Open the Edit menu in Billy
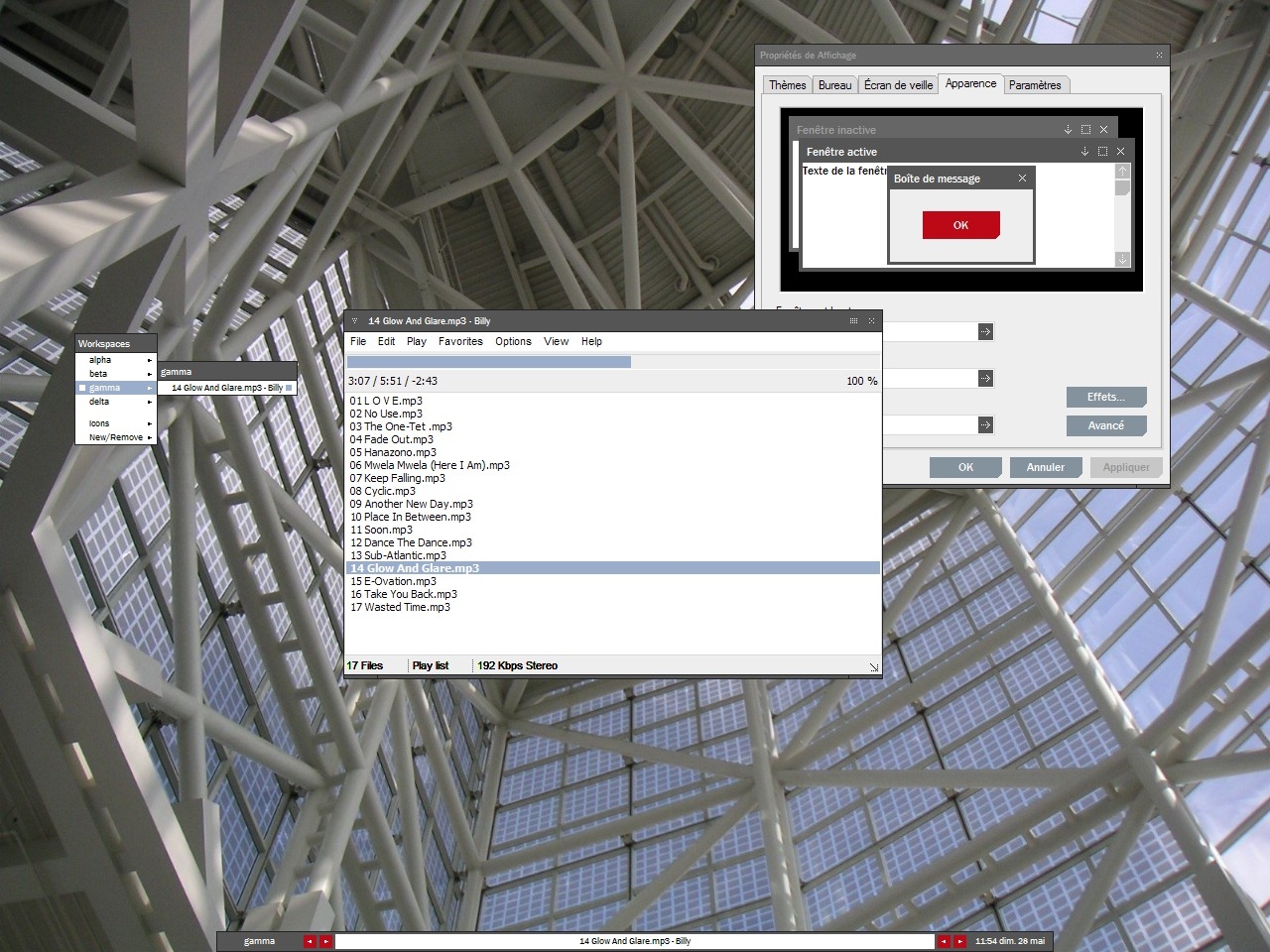Image resolution: width=1270 pixels, height=952 pixels. point(386,341)
